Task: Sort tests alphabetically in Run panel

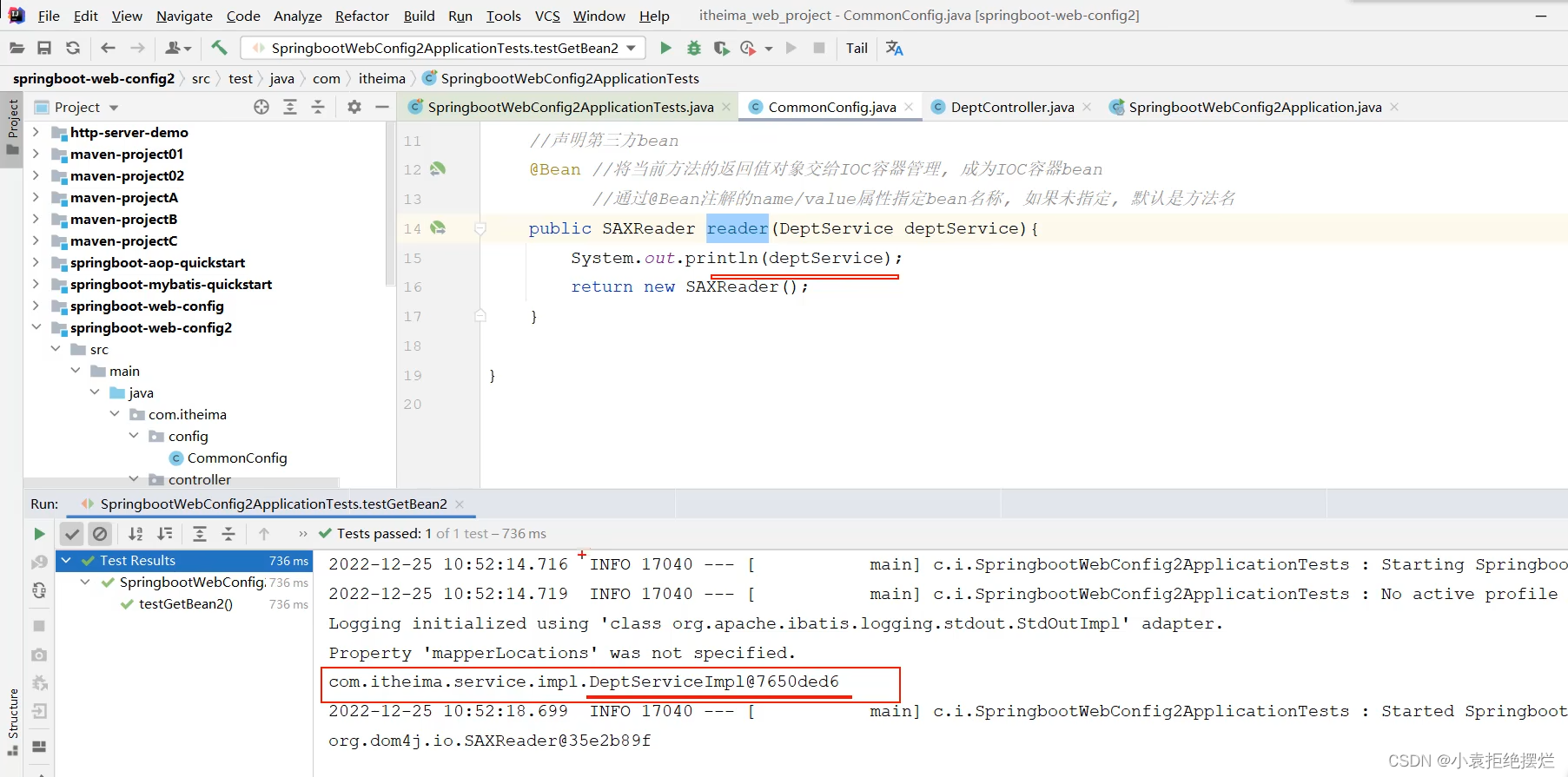Action: pos(136,534)
